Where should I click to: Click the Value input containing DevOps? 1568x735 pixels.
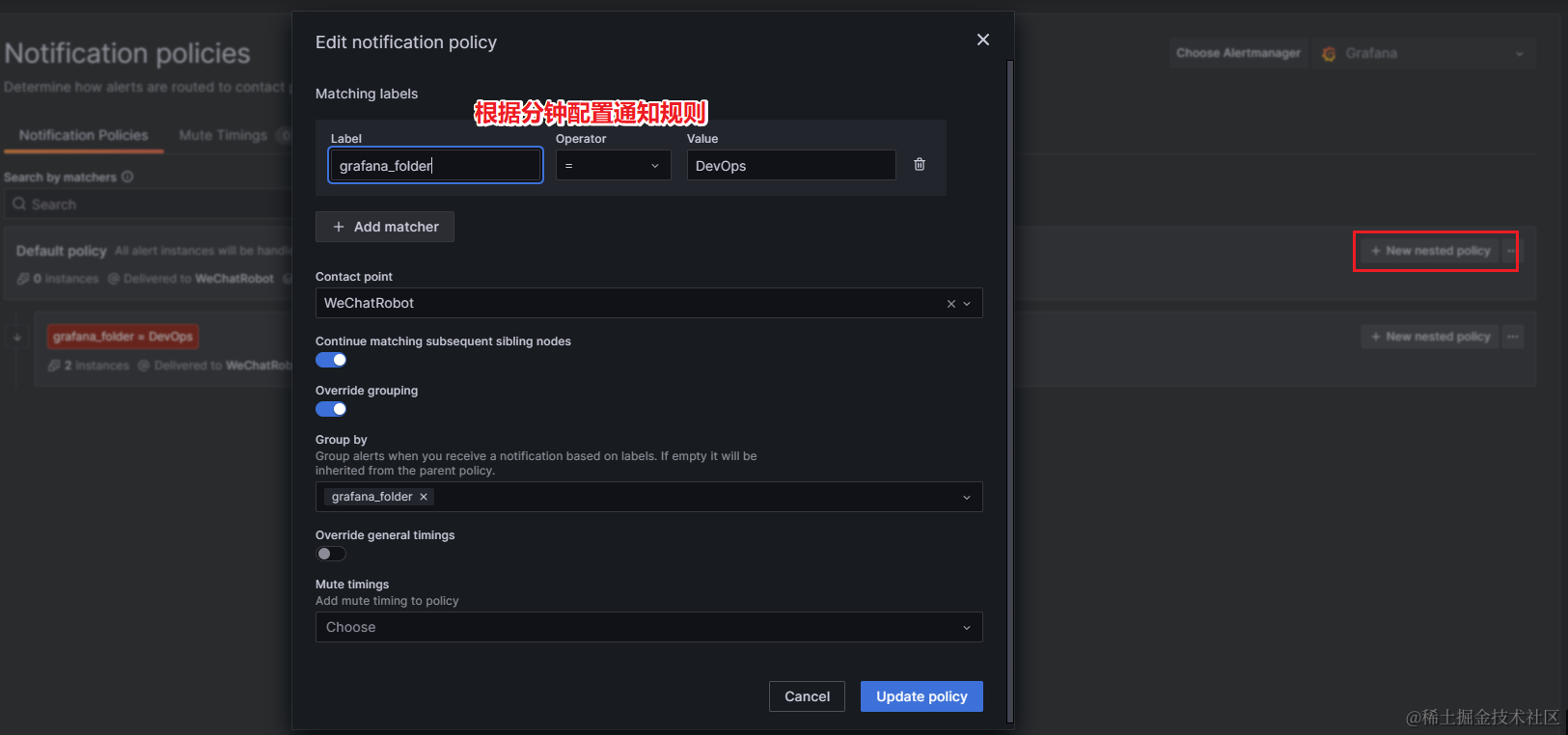791,165
